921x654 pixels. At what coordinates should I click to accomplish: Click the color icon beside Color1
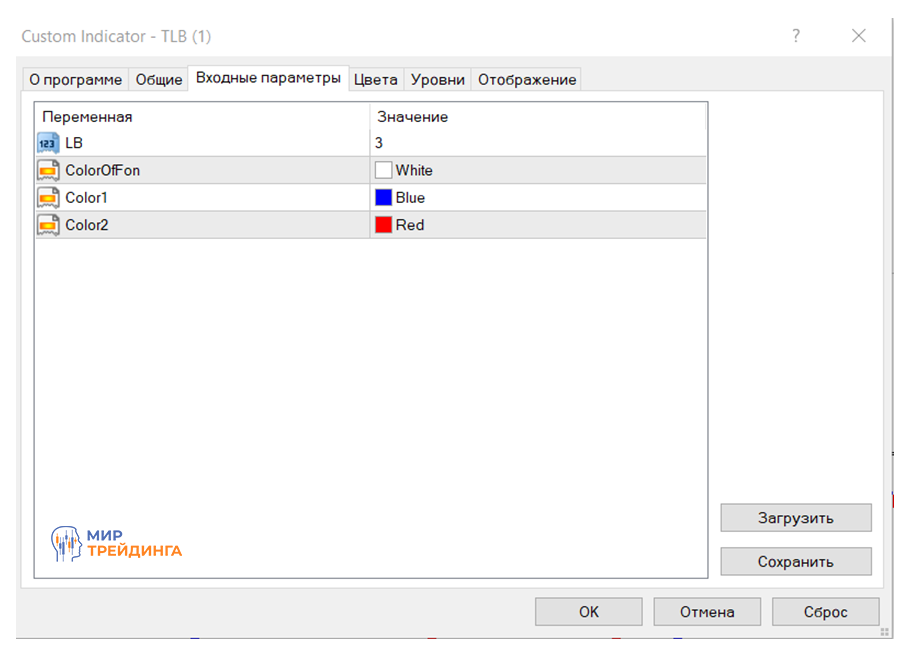tap(49, 198)
